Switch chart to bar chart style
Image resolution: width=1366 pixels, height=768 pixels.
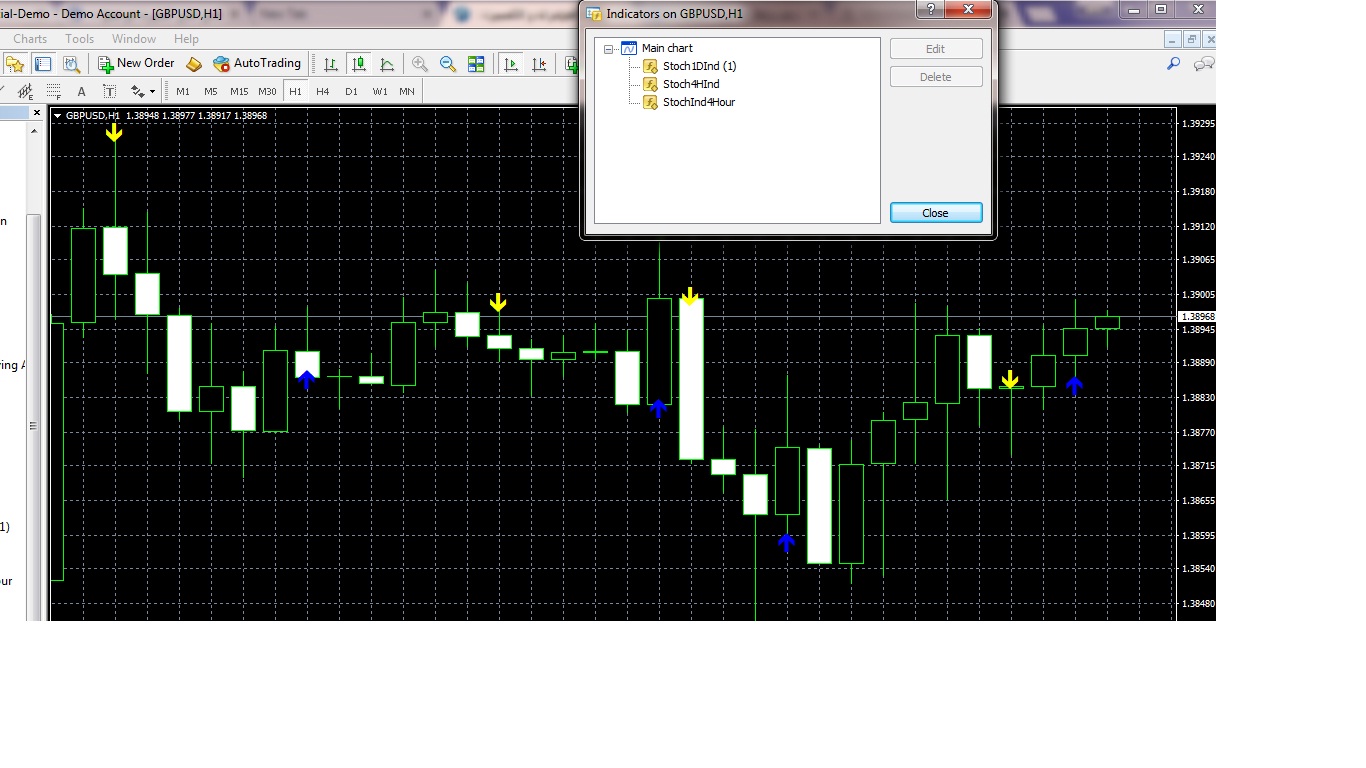coord(330,64)
